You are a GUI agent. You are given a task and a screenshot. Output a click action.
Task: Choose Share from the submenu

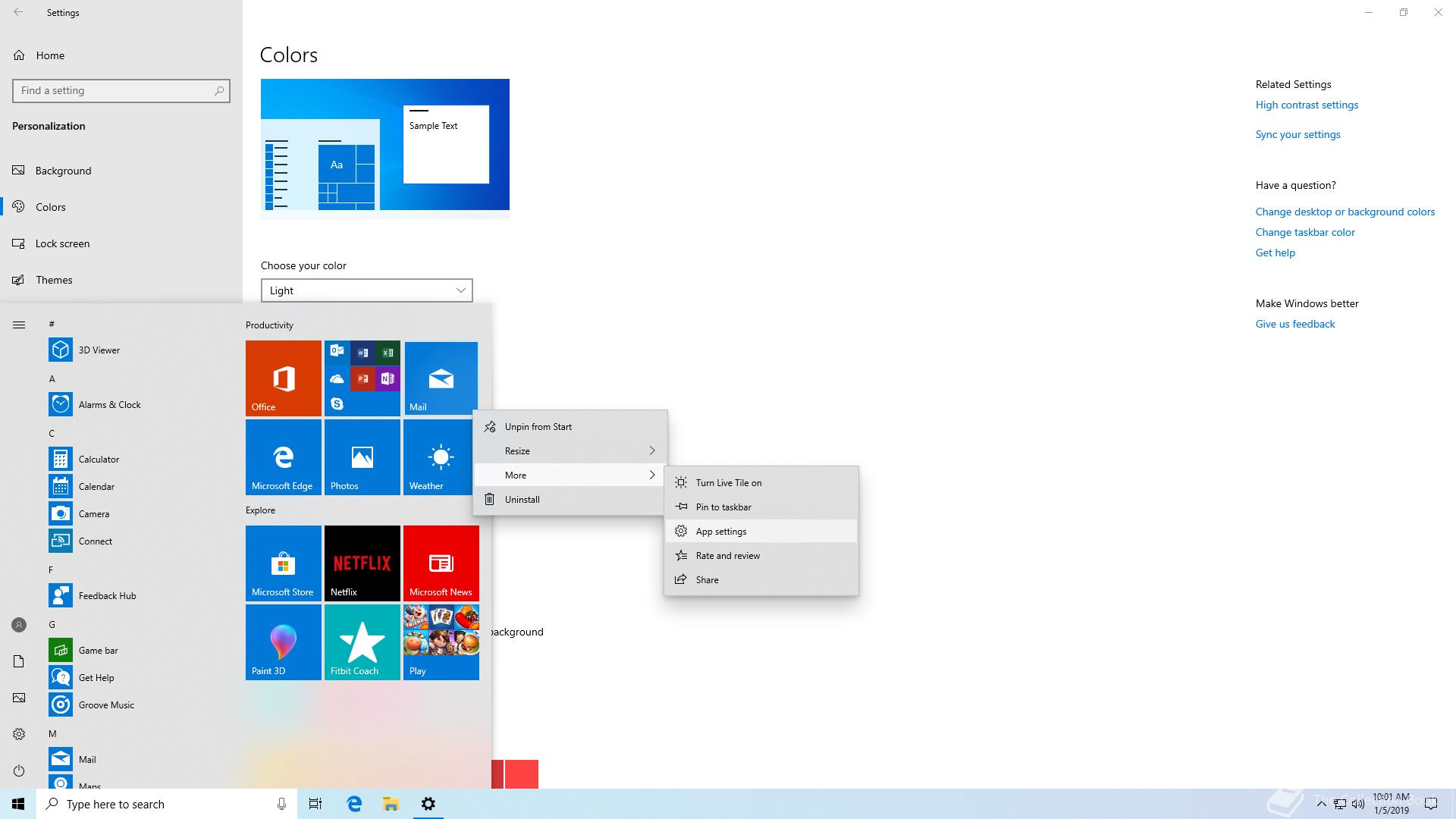click(761, 579)
